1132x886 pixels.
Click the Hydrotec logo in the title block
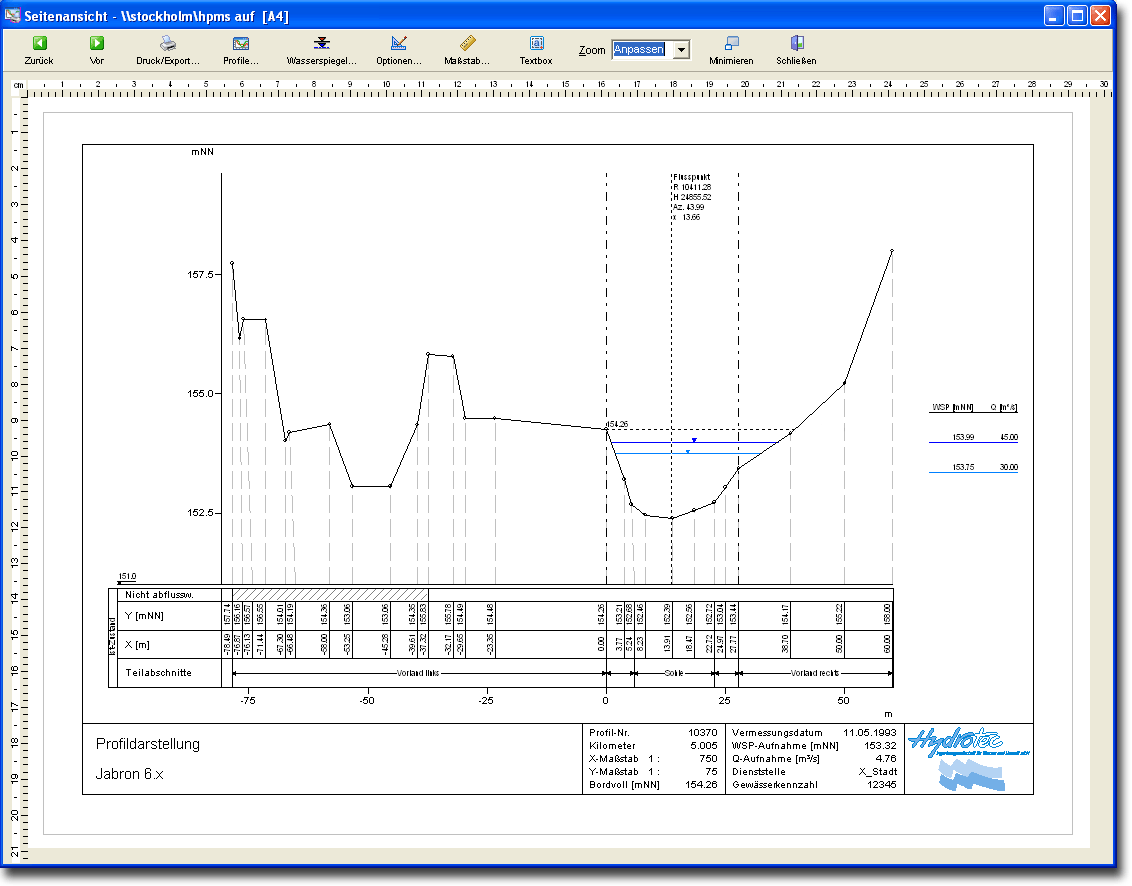(x=969, y=759)
